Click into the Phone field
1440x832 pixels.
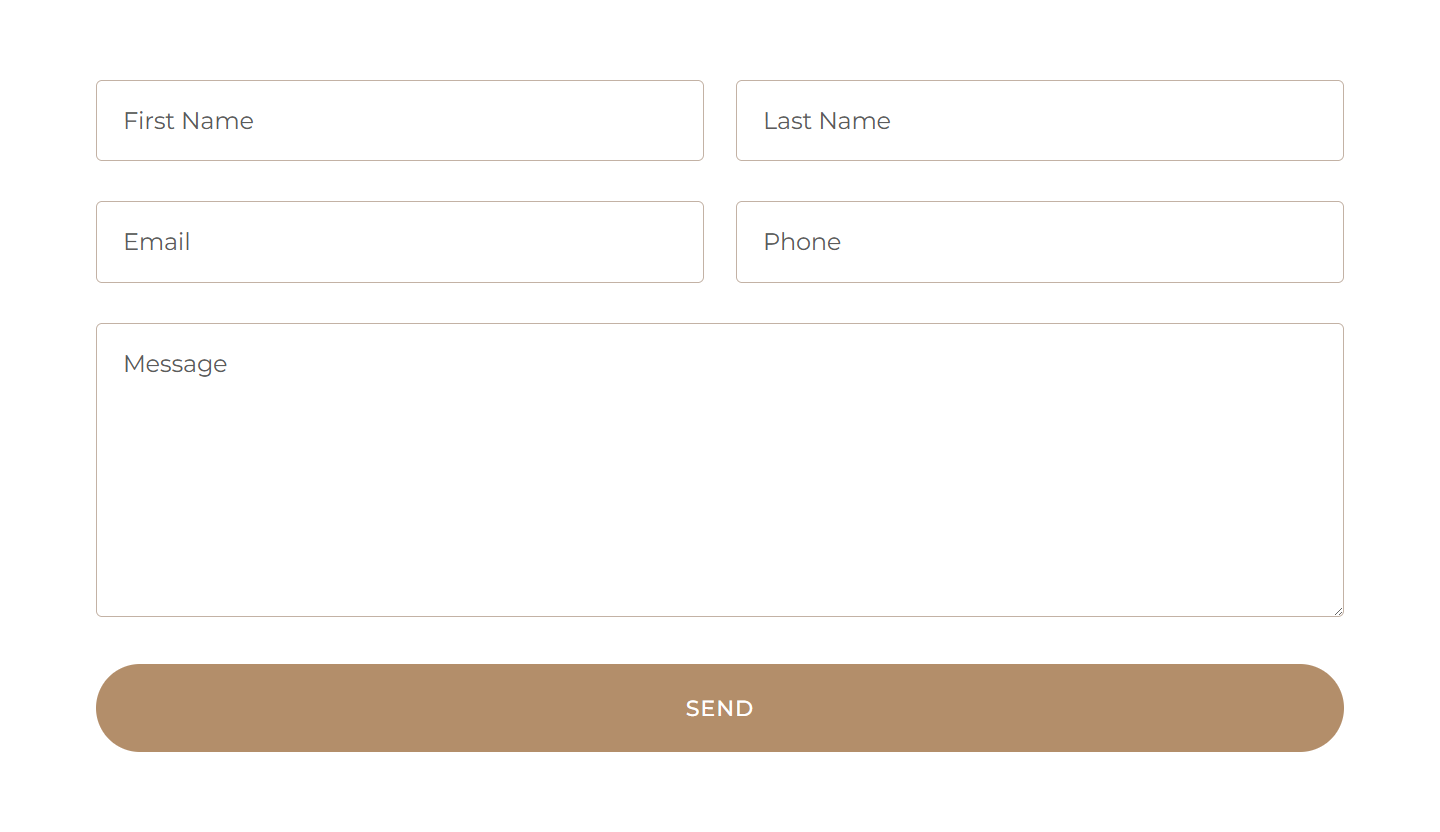point(1040,242)
